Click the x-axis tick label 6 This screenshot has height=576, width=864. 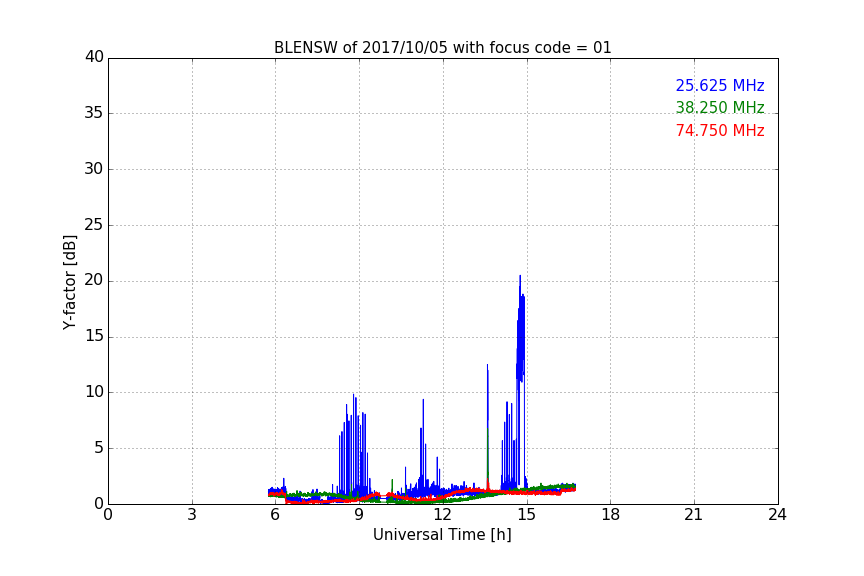(x=275, y=515)
